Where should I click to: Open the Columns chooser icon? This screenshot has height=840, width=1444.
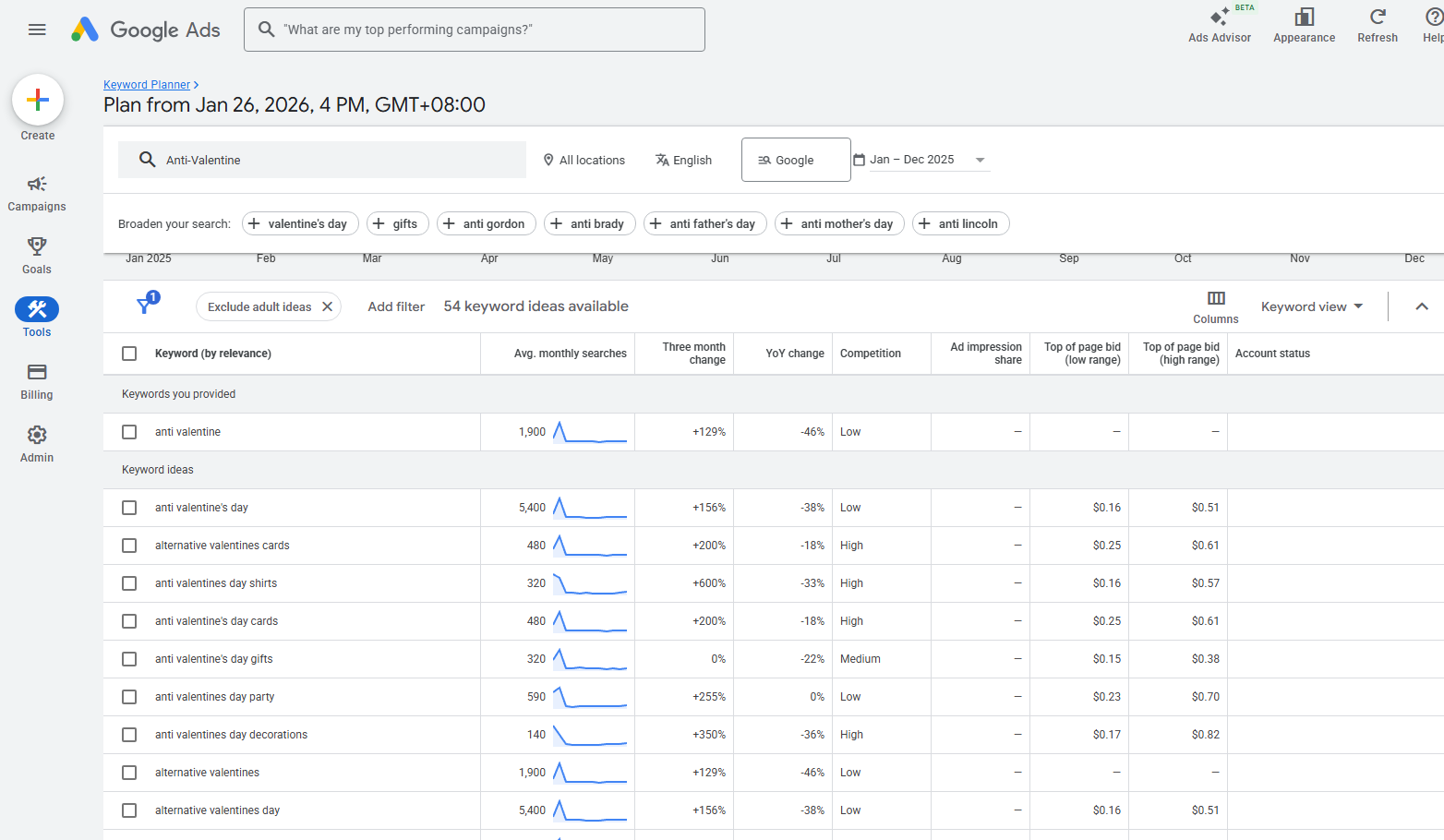[1215, 298]
